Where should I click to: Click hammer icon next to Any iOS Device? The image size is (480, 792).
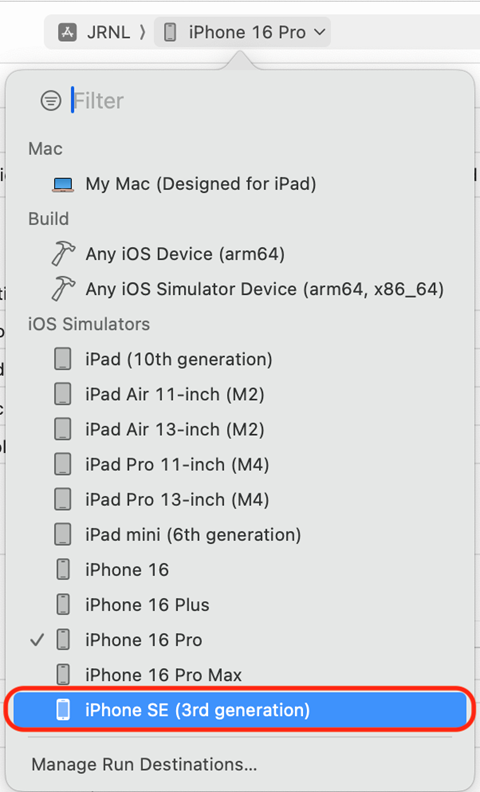coord(63,254)
